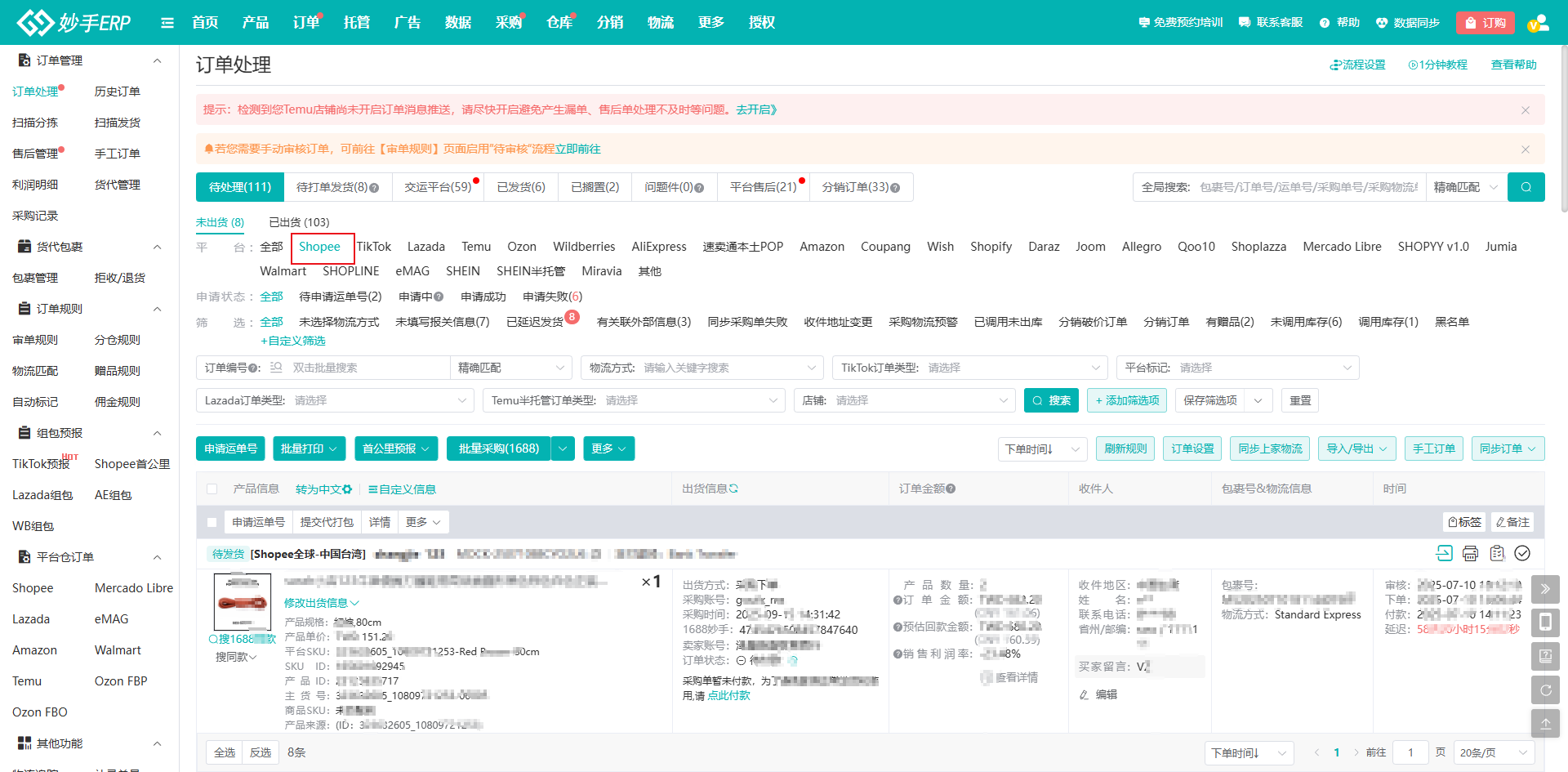Click the scroll-to-top arrow floating button
1568x772 pixels.
(1545, 724)
